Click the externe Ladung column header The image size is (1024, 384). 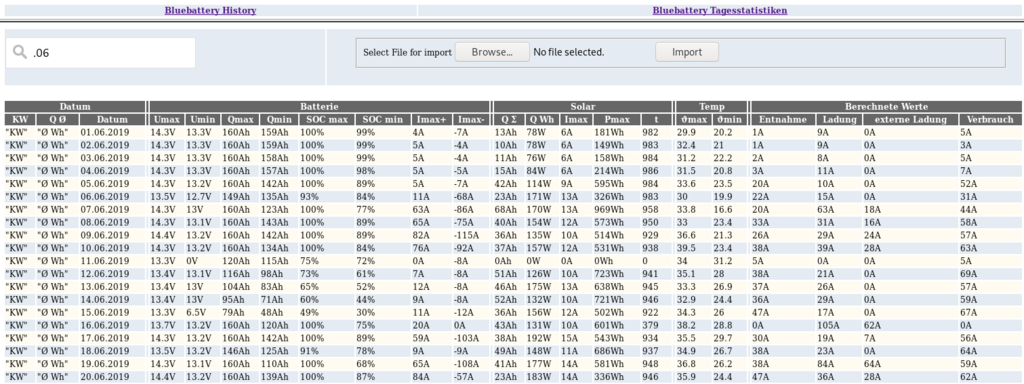click(x=910, y=120)
